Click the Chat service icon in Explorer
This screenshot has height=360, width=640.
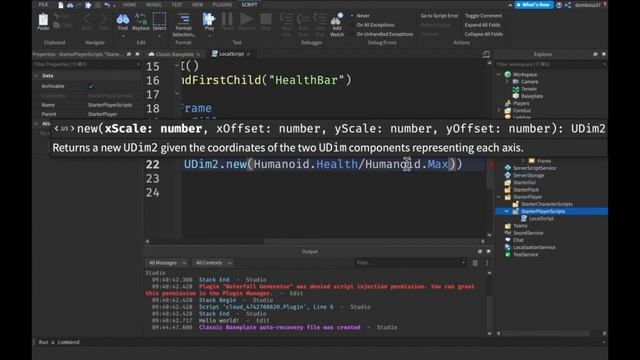[x=508, y=240]
